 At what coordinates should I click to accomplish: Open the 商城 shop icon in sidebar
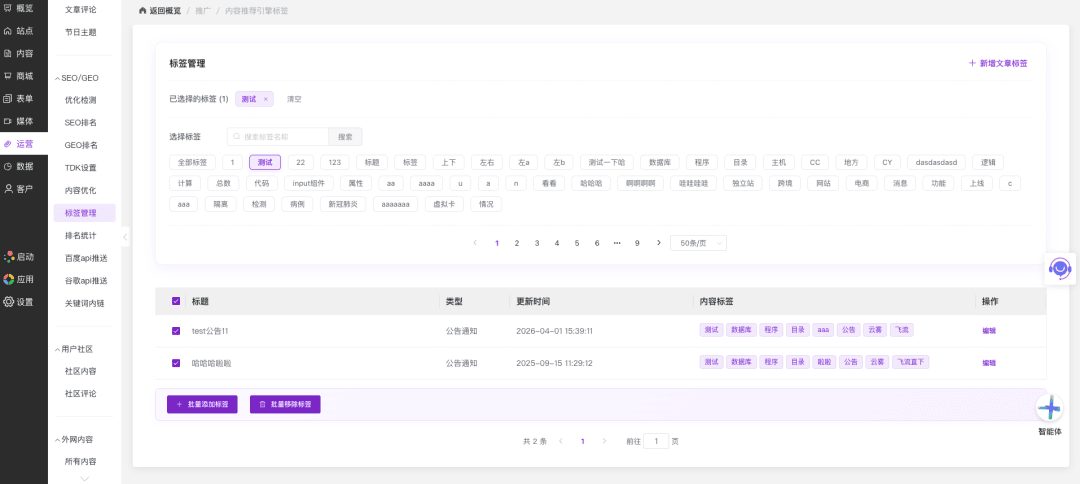pos(8,76)
